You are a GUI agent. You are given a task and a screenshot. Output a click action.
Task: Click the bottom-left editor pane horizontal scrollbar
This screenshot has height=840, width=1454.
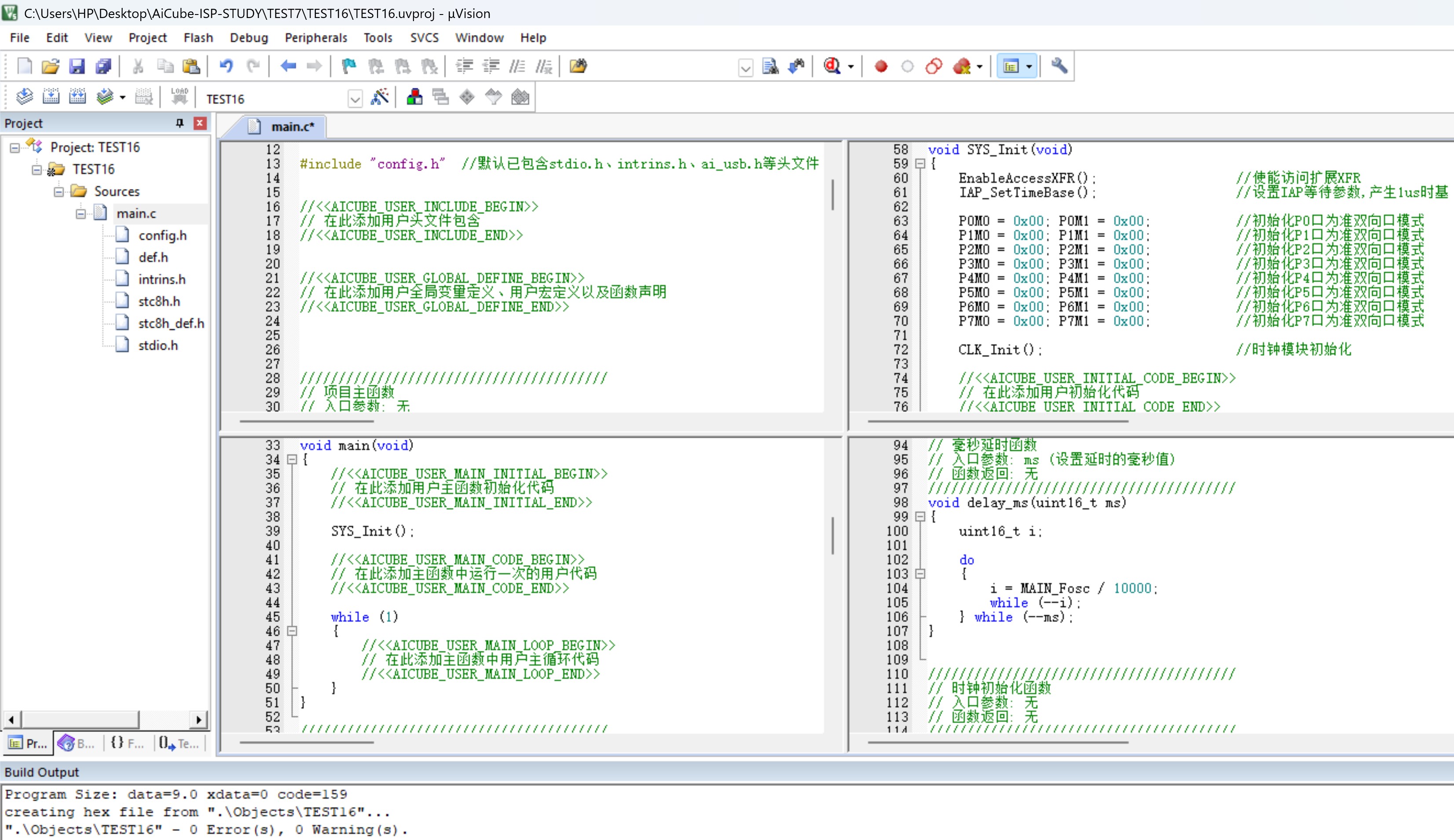point(307,742)
